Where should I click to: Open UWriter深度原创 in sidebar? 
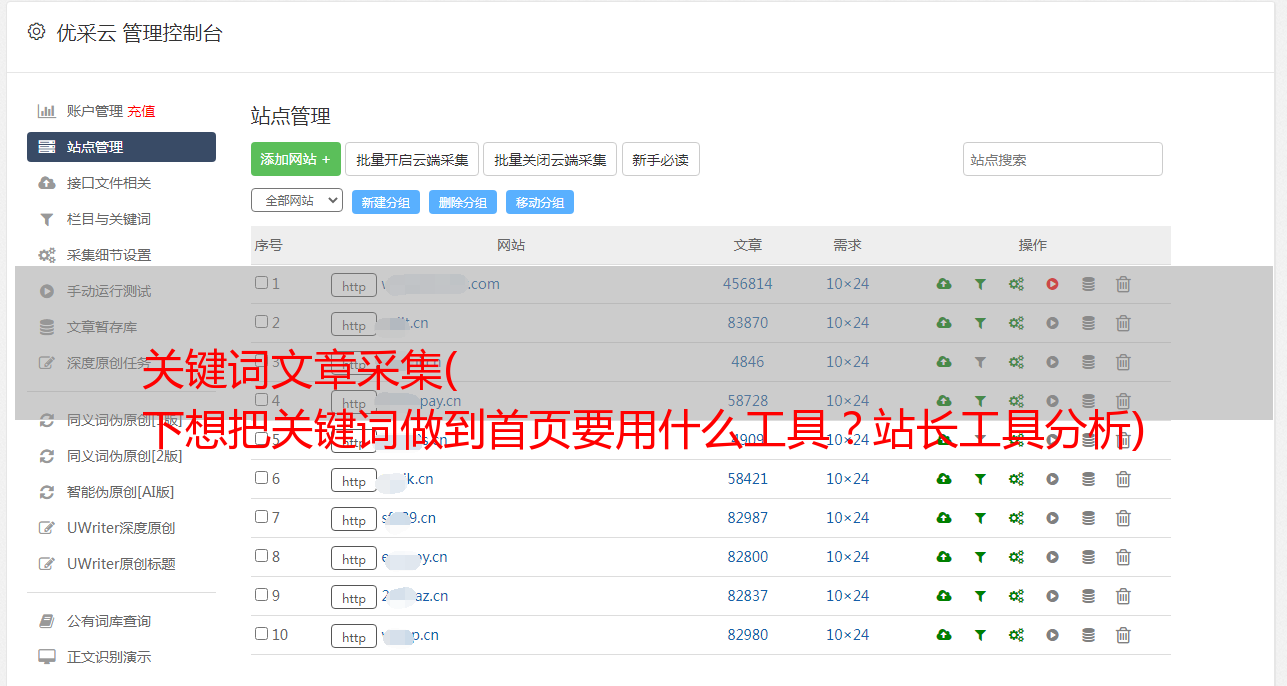point(121,528)
